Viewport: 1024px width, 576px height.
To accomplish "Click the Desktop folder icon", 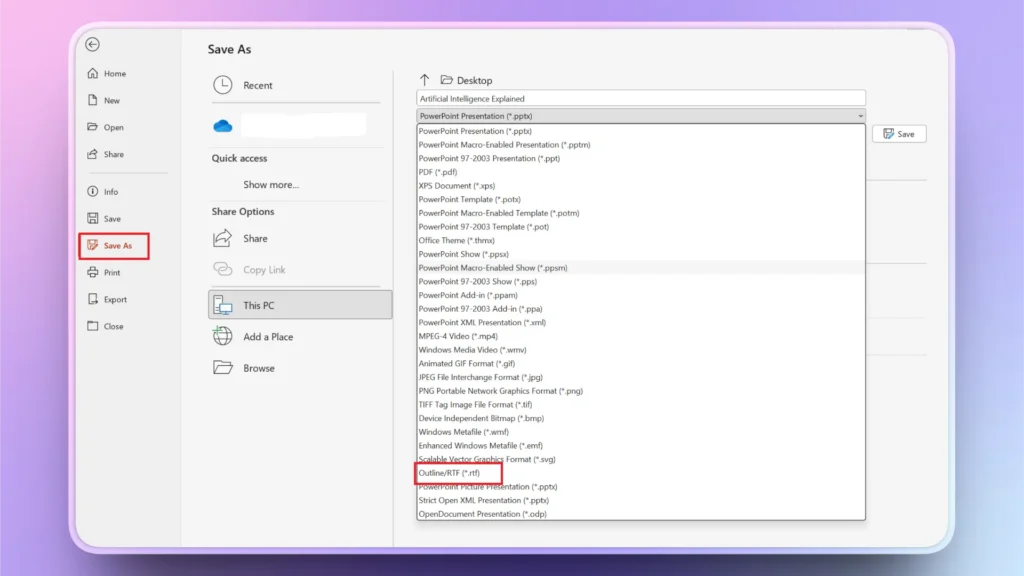I will 447,80.
